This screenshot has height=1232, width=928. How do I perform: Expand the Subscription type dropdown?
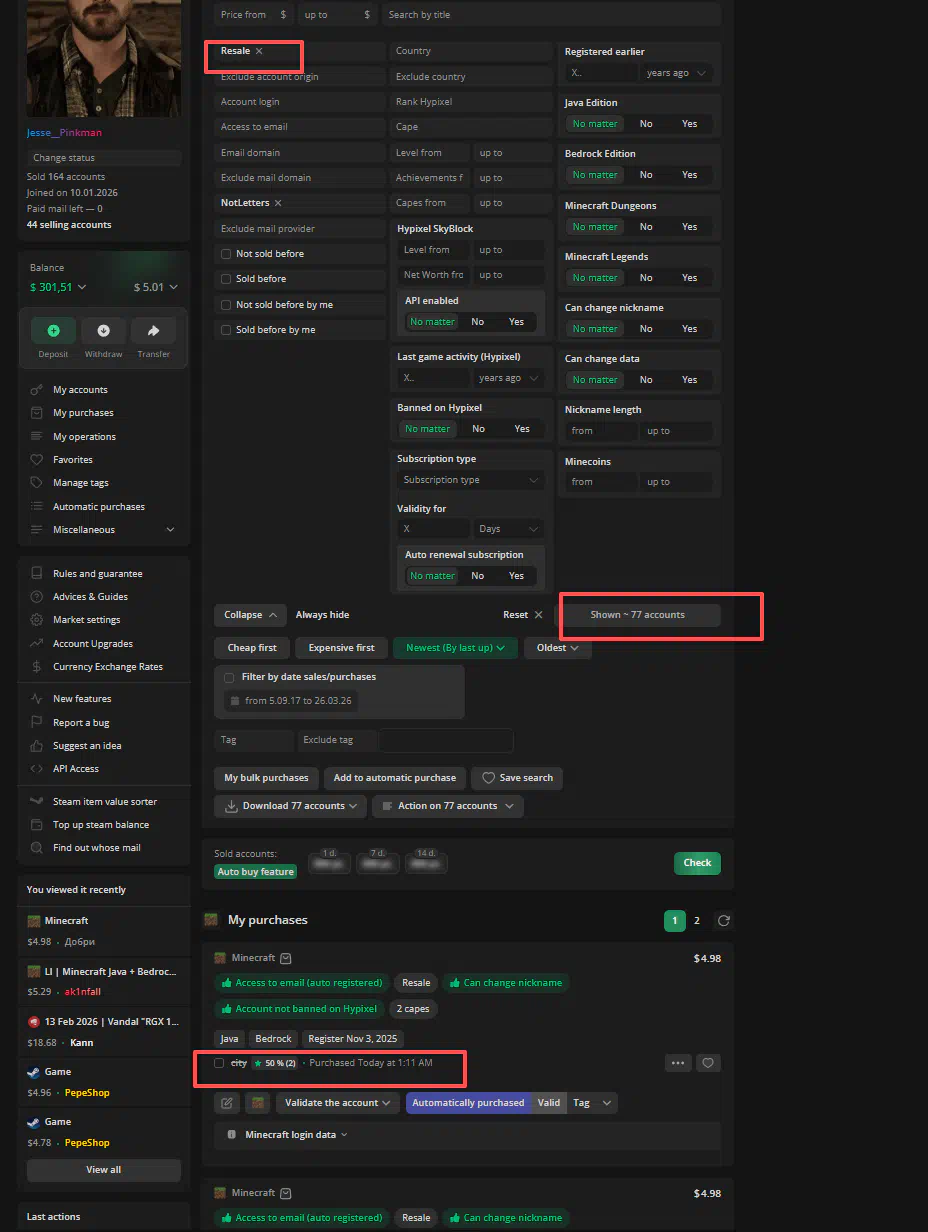click(x=470, y=480)
